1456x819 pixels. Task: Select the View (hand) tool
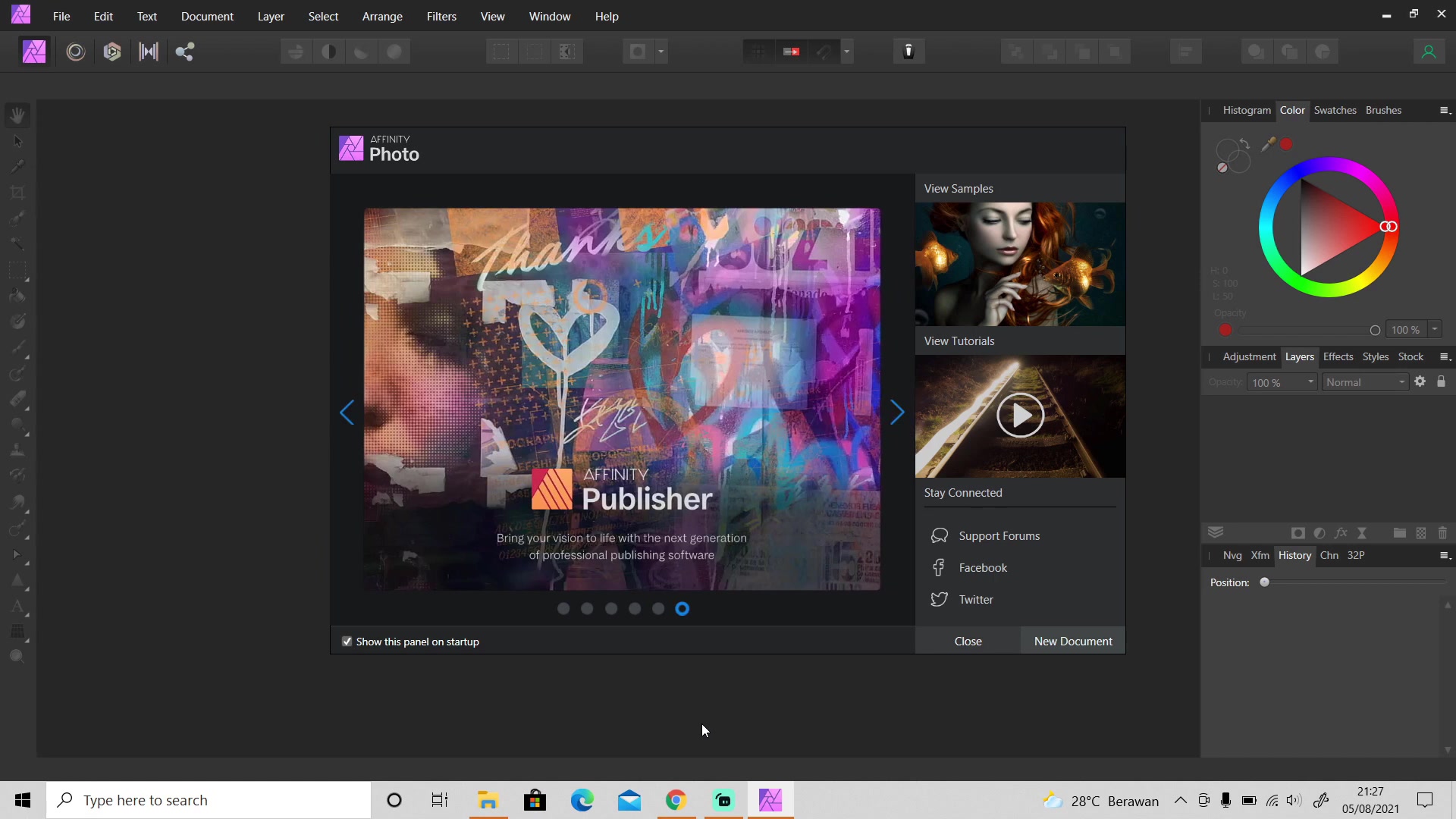tap(18, 115)
